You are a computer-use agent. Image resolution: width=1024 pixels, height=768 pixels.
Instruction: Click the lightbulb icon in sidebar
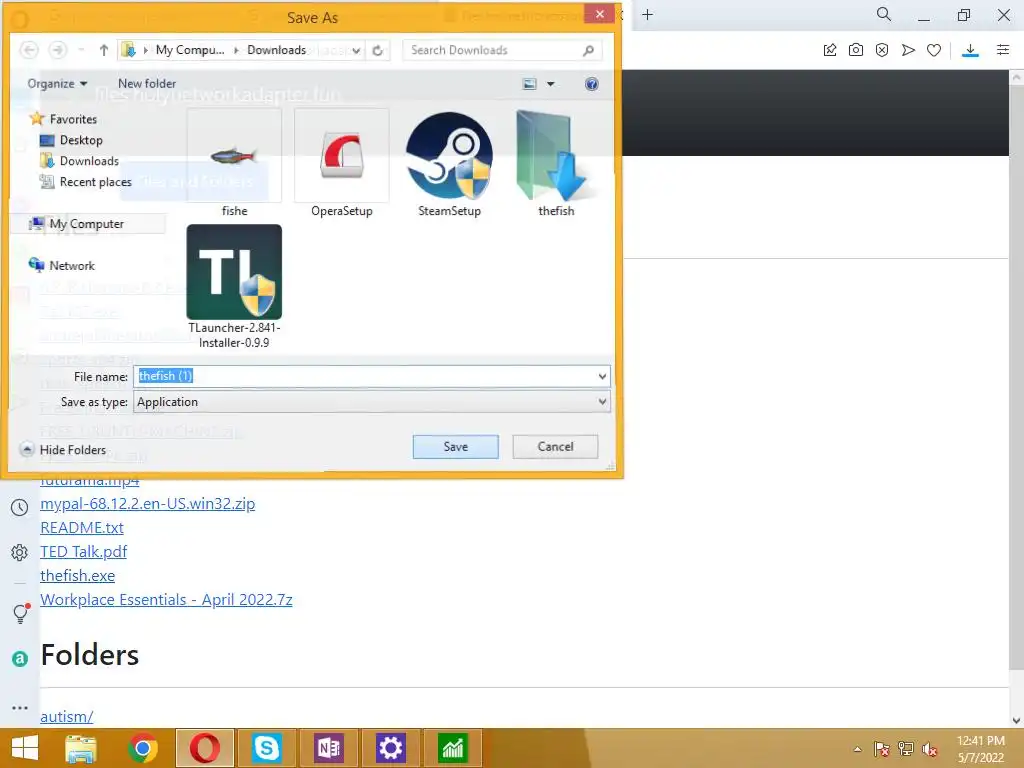(20, 613)
